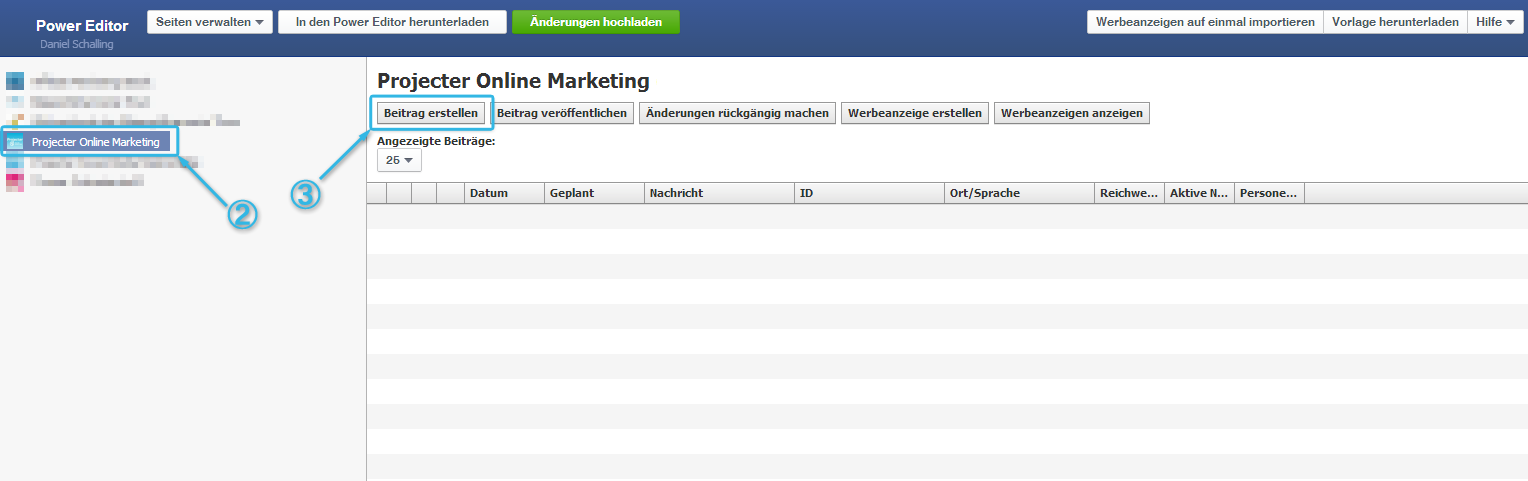Click the Daniel Schalling account name

76,45
